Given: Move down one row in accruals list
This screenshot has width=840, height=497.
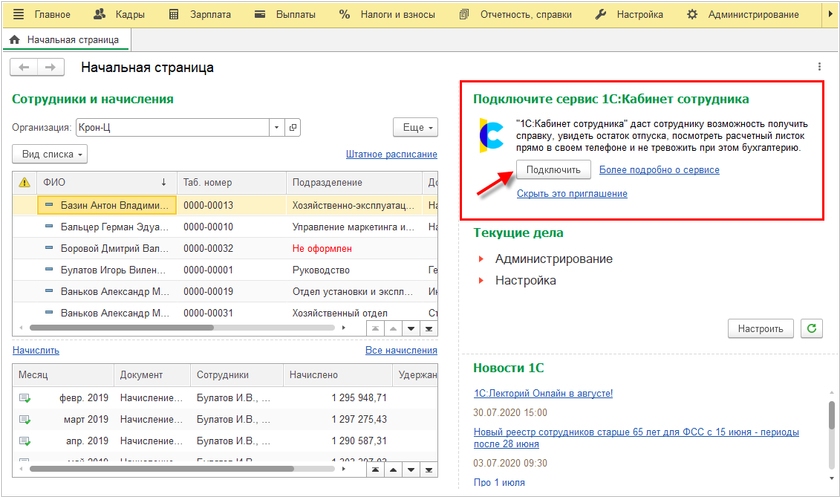Looking at the screenshot, I should pos(411,470).
